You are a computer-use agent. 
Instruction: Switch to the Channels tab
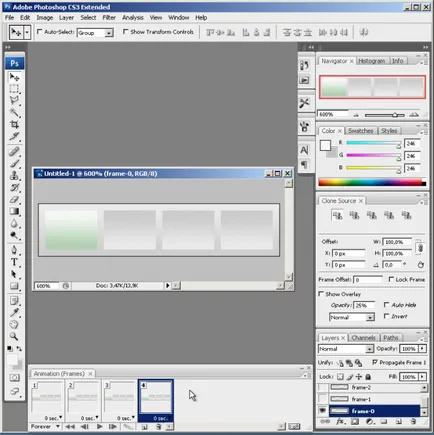[363, 338]
